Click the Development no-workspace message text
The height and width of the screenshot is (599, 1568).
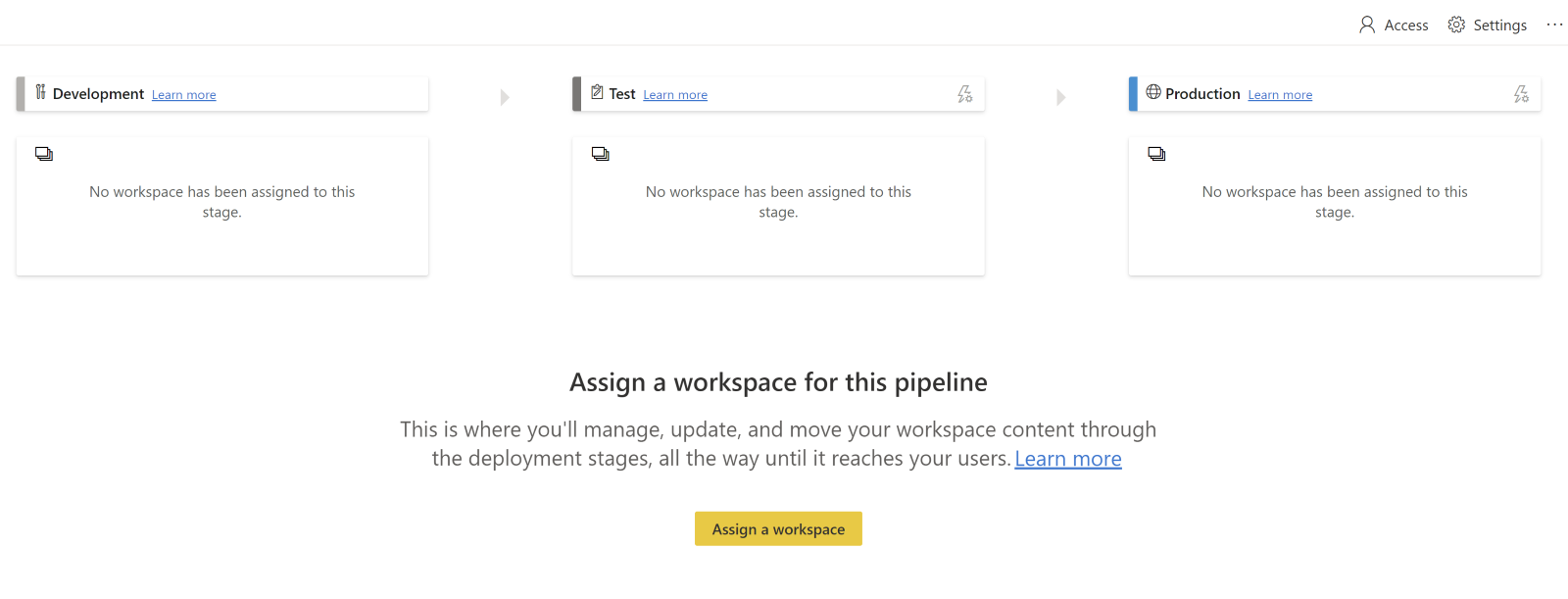tap(222, 202)
